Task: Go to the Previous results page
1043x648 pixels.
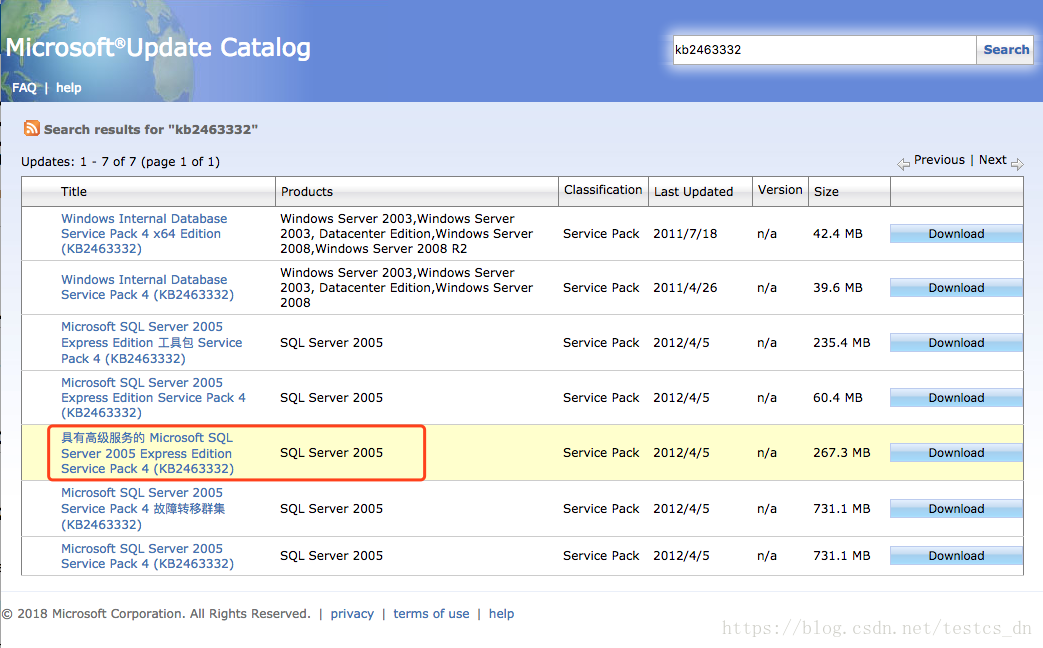Action: tap(939, 160)
